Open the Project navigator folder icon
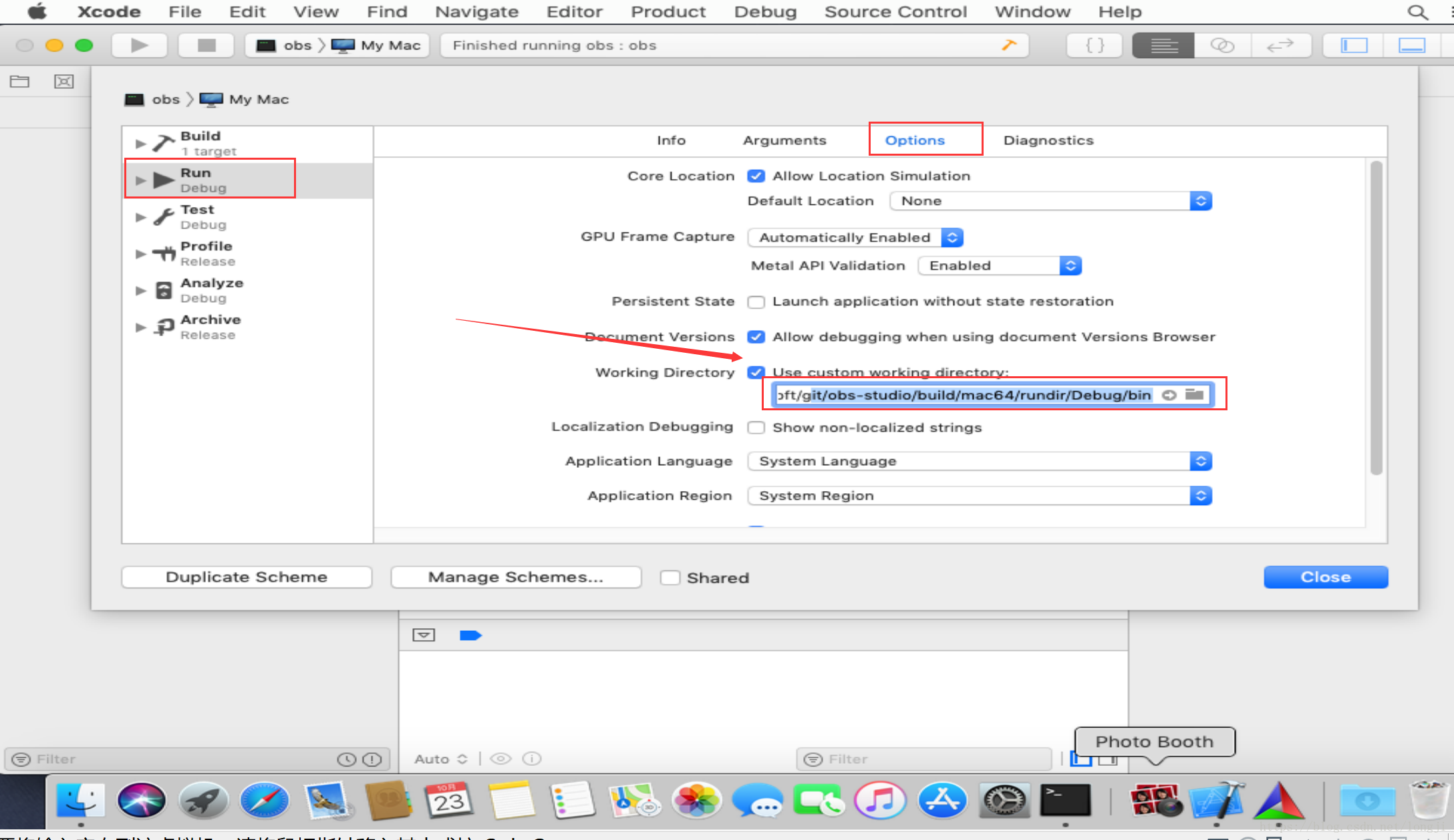 tap(19, 82)
